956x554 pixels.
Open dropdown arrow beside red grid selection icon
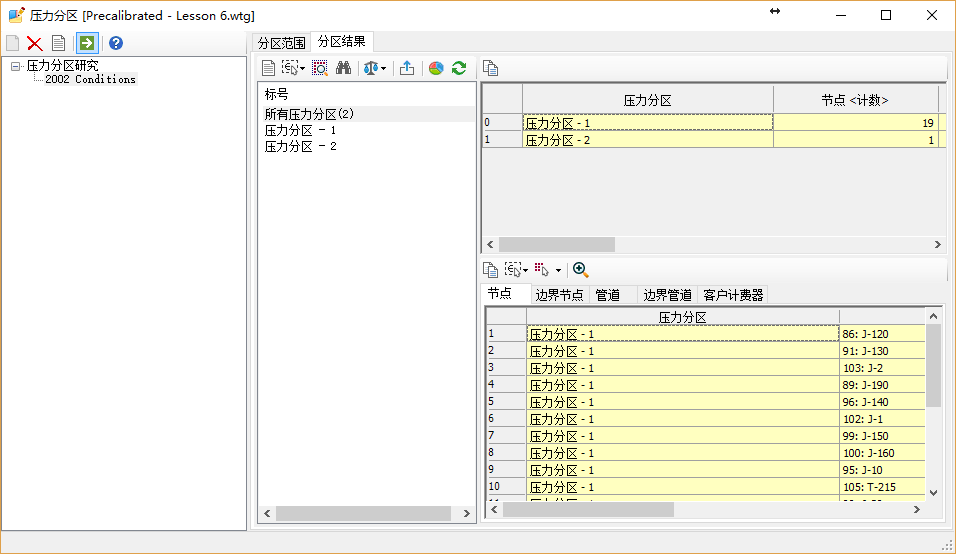(558, 270)
